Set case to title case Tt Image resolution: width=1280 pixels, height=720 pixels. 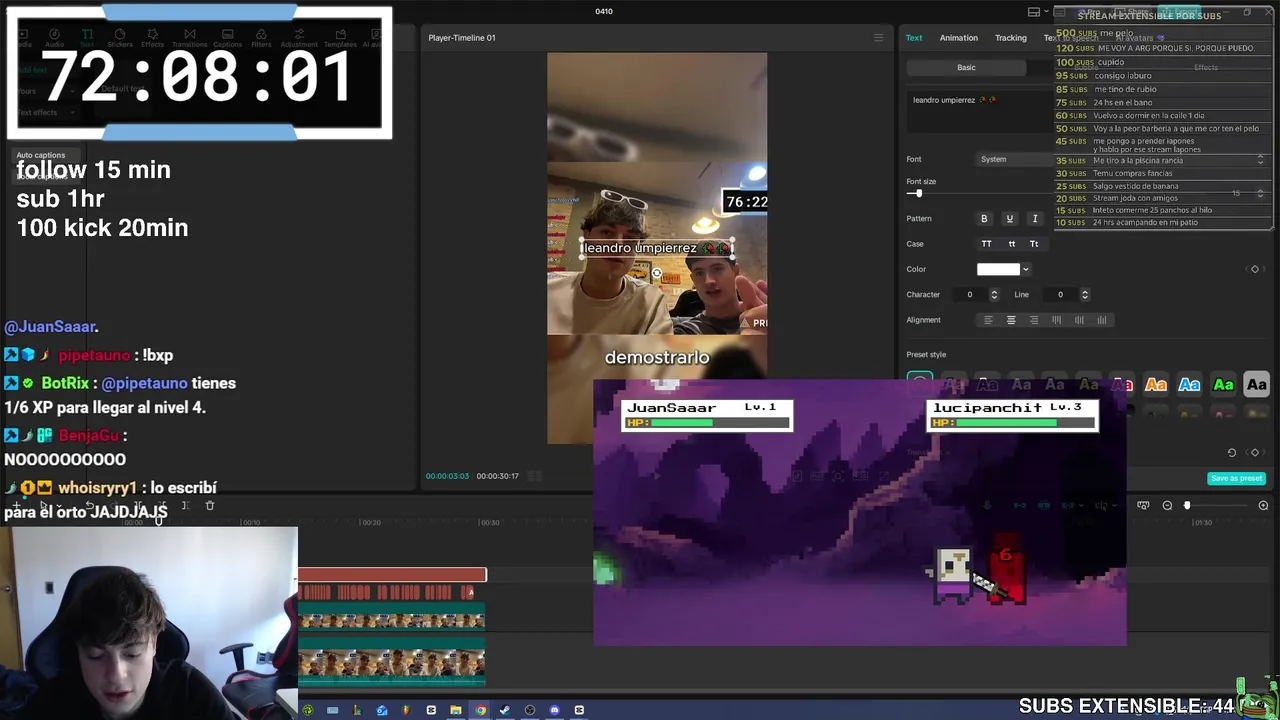pos(1034,244)
